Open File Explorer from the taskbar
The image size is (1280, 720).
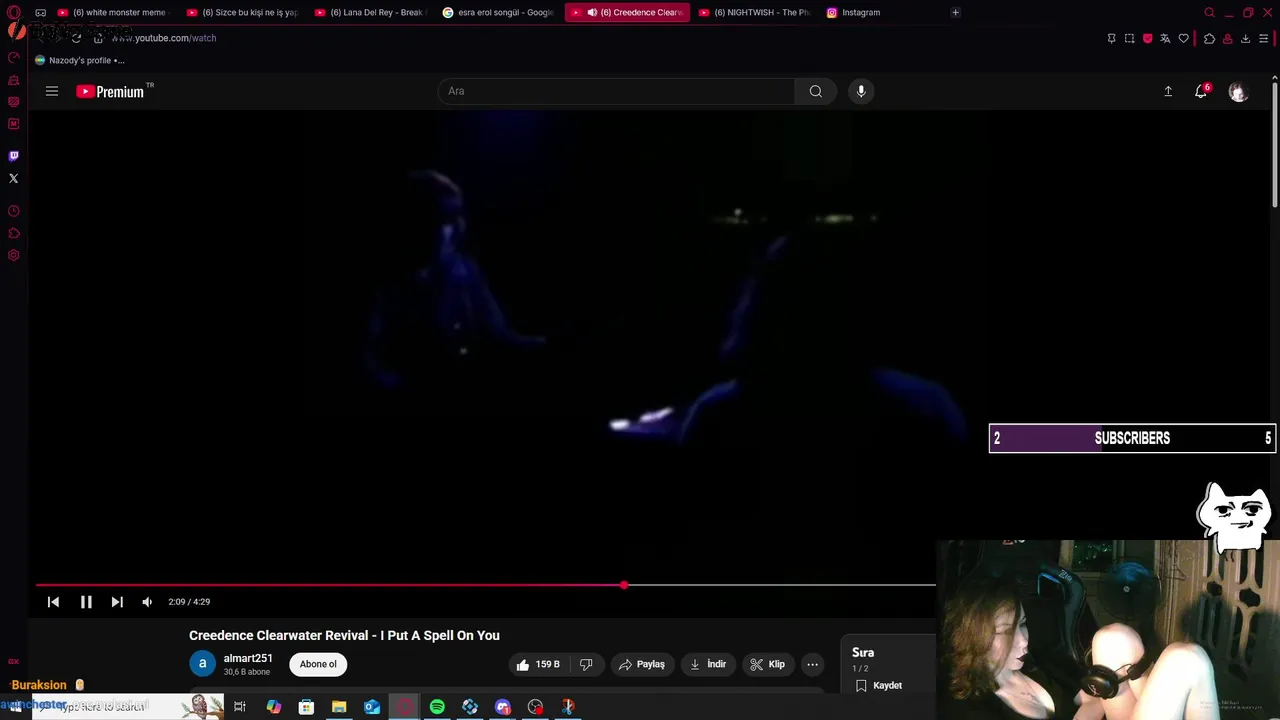pos(339,707)
